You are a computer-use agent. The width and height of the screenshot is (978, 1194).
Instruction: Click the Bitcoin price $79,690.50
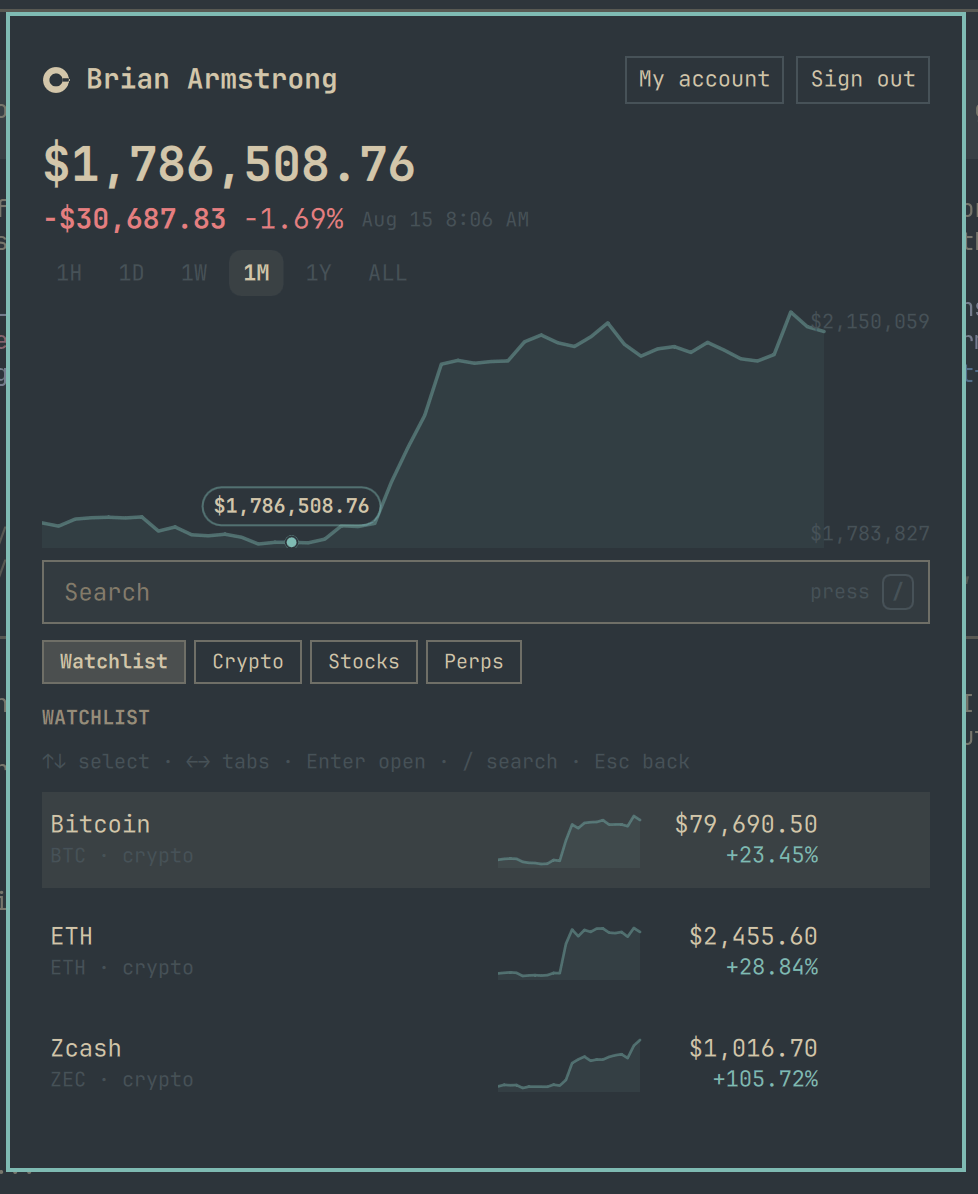click(x=746, y=824)
